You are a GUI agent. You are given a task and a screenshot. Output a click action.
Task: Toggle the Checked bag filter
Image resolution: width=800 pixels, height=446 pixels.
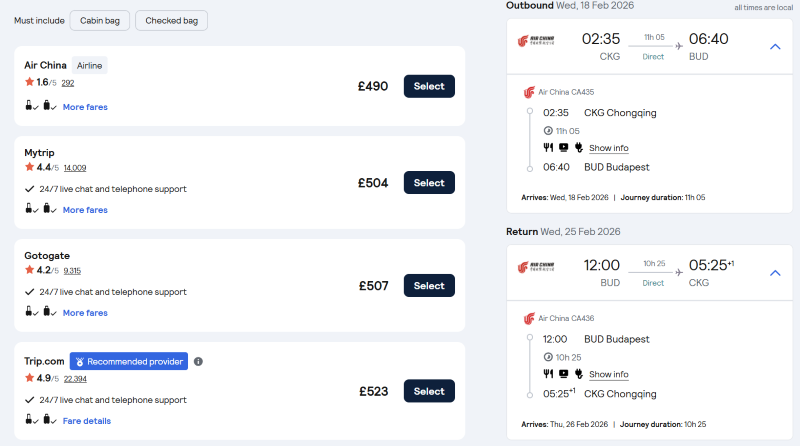pos(171,21)
